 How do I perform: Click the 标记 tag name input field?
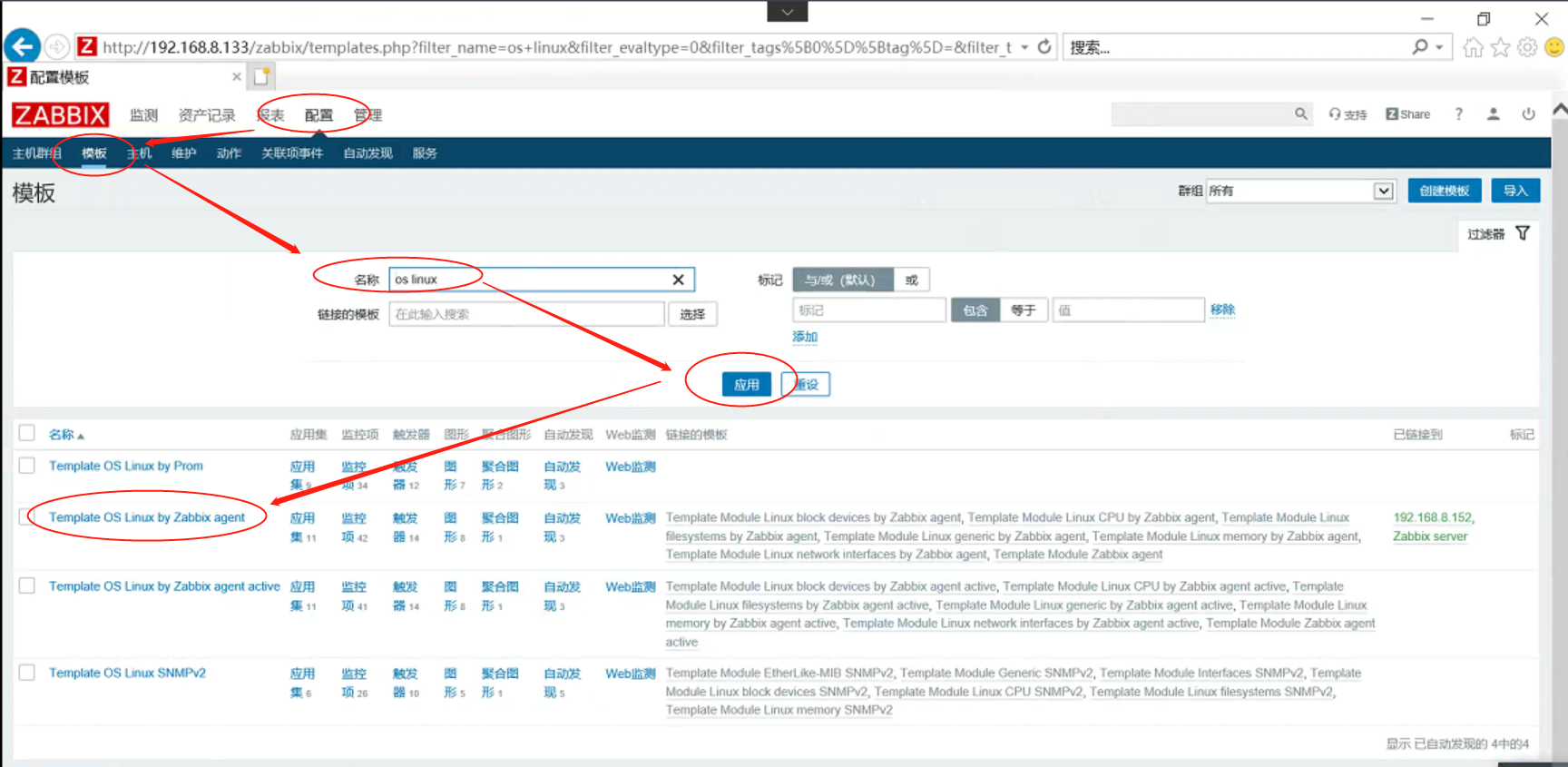point(869,310)
